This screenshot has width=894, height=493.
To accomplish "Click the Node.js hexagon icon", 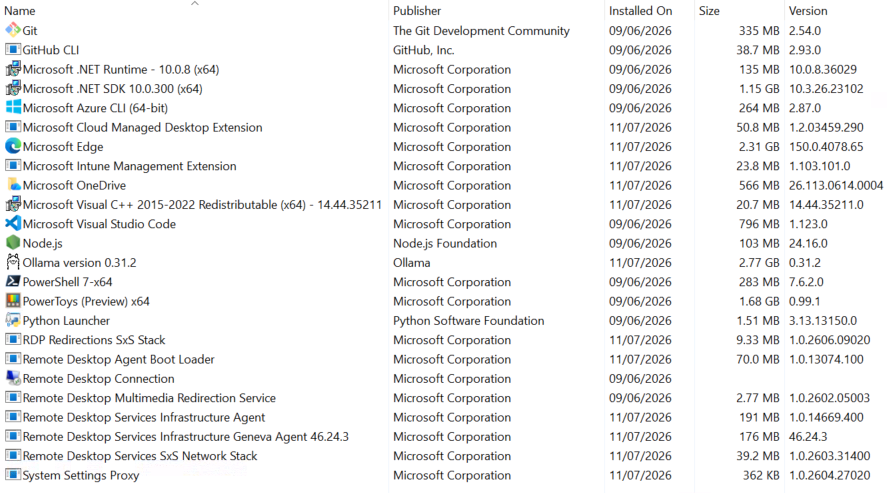I will click(x=13, y=243).
